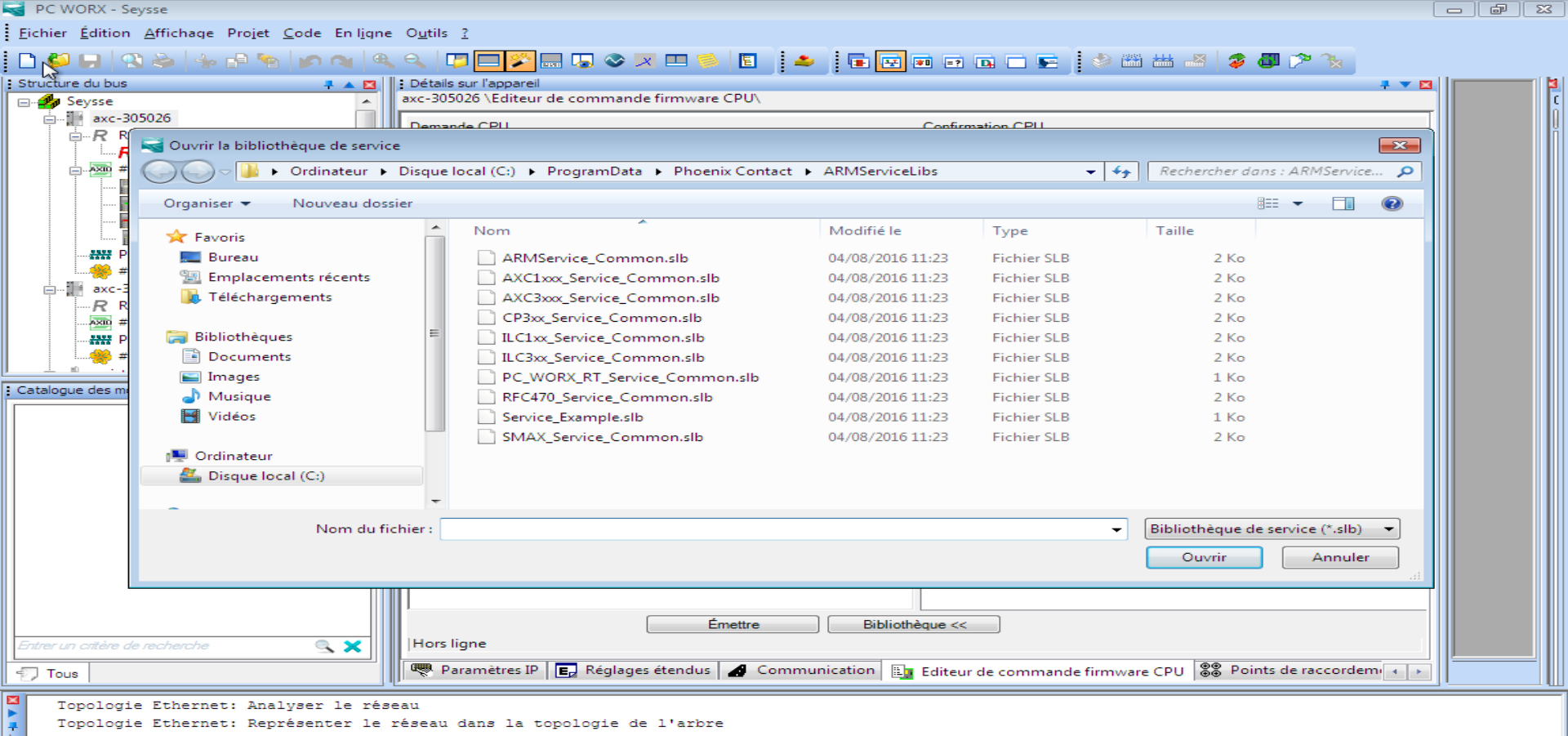Image resolution: width=1568 pixels, height=736 pixels.
Task: Toggle the highlighted bus configuration workspace button
Action: [890, 62]
